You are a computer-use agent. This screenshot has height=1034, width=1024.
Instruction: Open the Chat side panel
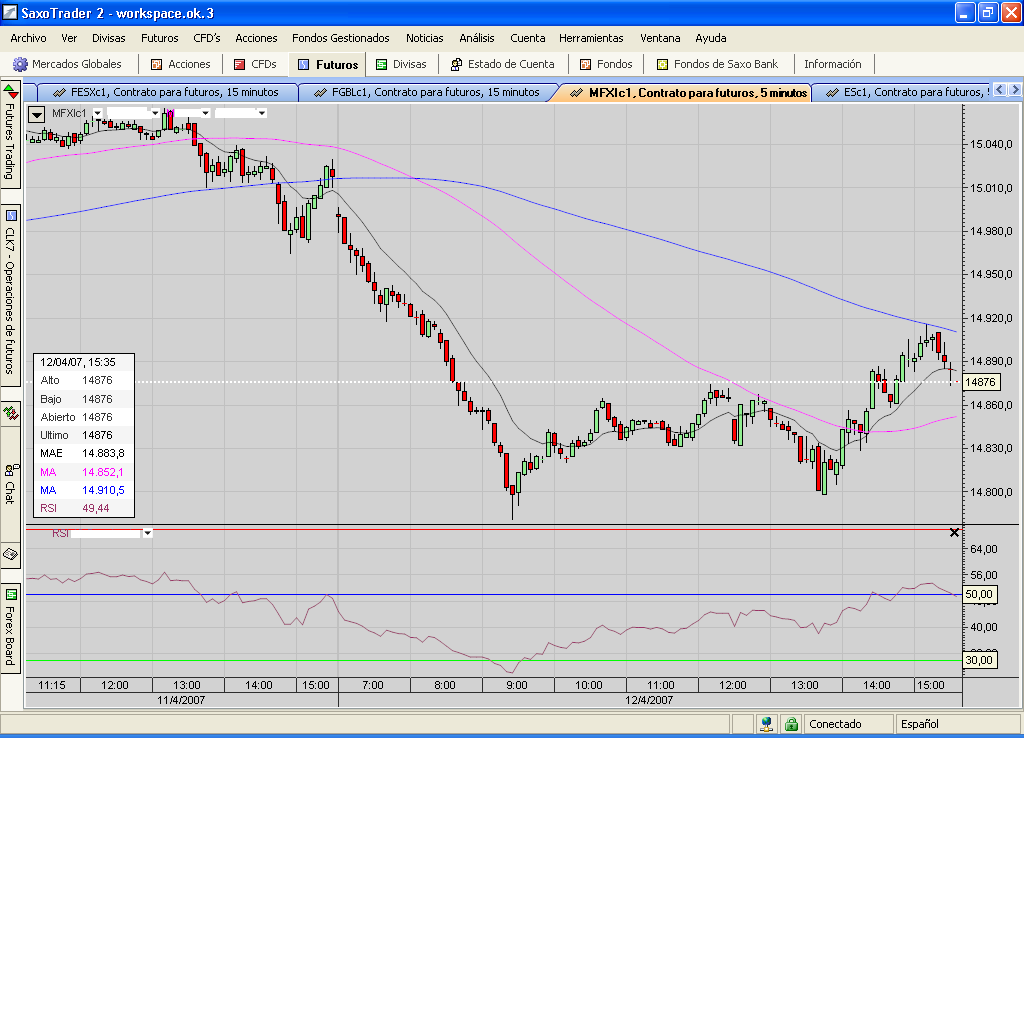coord(10,484)
